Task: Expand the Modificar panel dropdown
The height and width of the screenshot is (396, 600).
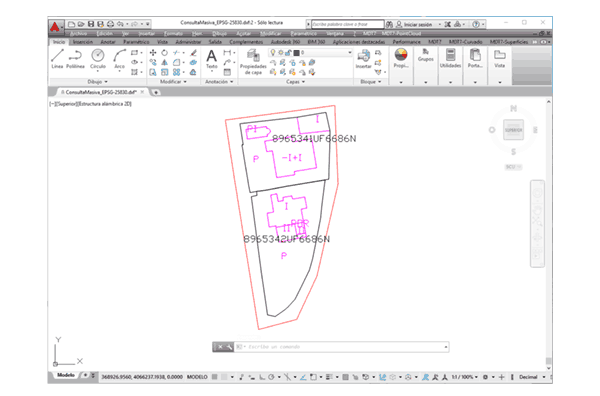Action: point(173,81)
